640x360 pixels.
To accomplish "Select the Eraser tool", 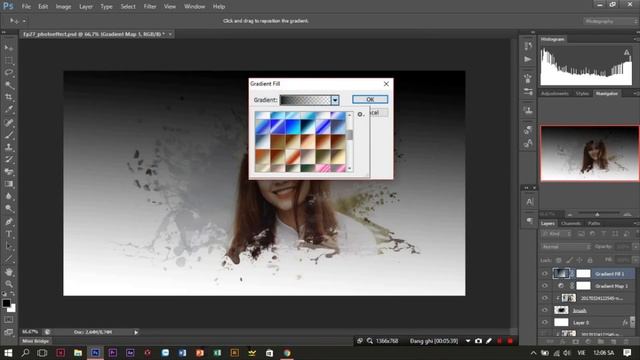I will [x=9, y=171].
